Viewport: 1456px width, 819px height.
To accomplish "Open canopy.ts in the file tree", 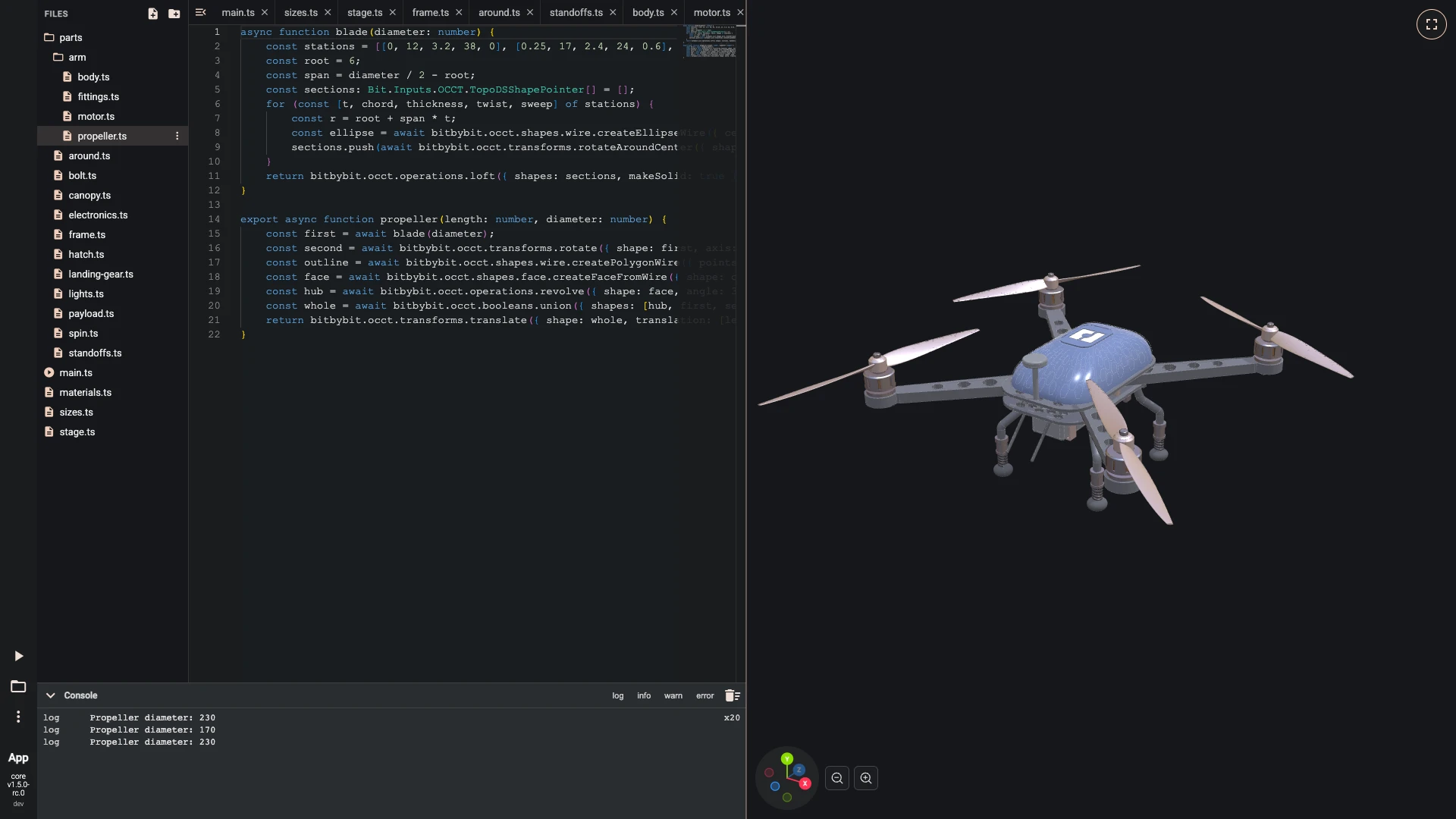I will [112, 195].
